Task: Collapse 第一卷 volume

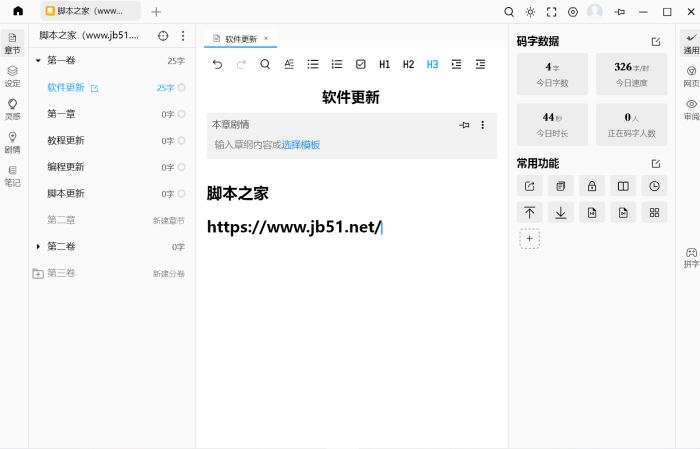Action: [38, 60]
